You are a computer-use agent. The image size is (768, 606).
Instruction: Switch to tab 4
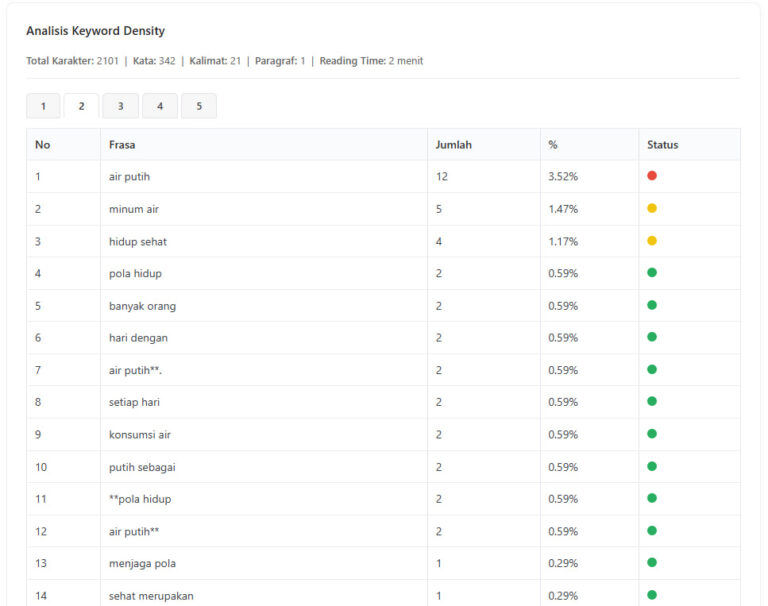[160, 106]
